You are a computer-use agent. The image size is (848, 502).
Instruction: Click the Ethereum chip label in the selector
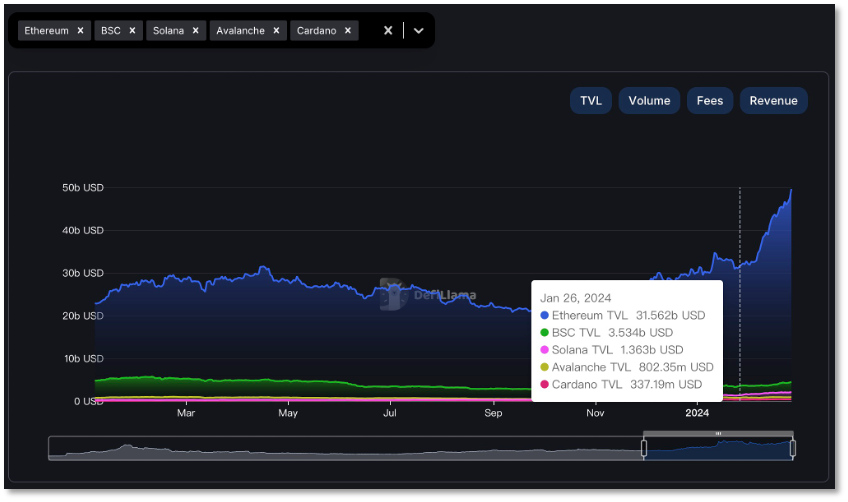(46, 31)
